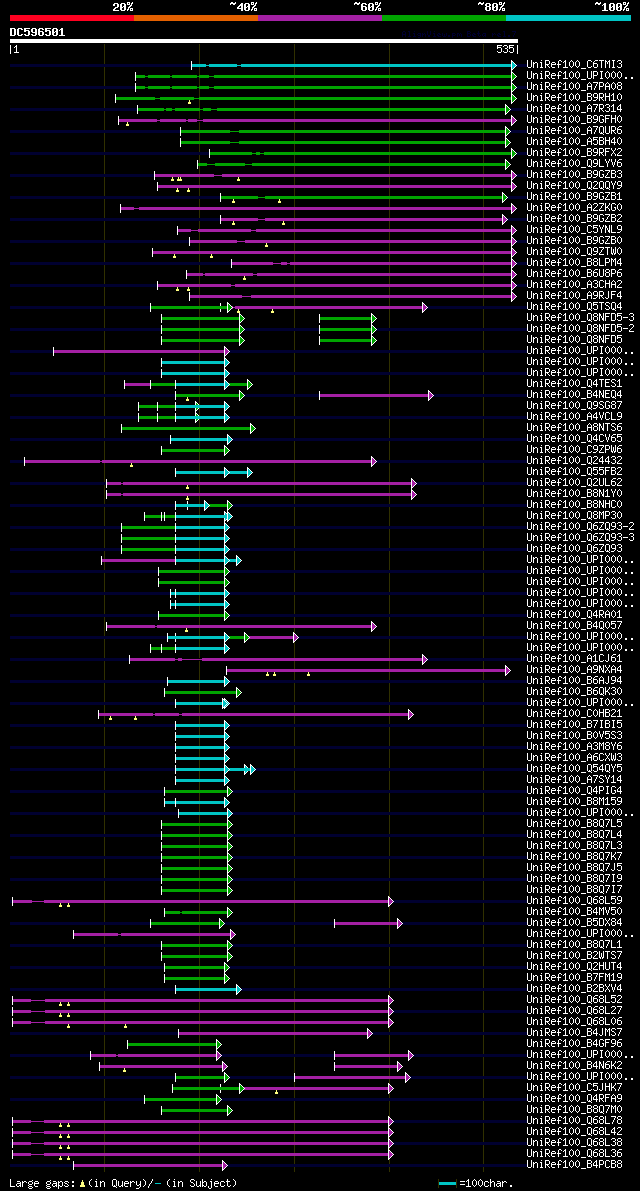
Task: Click the cyan alignment bar of UniRef100_C6TMI3
Action: (x=354, y=65)
